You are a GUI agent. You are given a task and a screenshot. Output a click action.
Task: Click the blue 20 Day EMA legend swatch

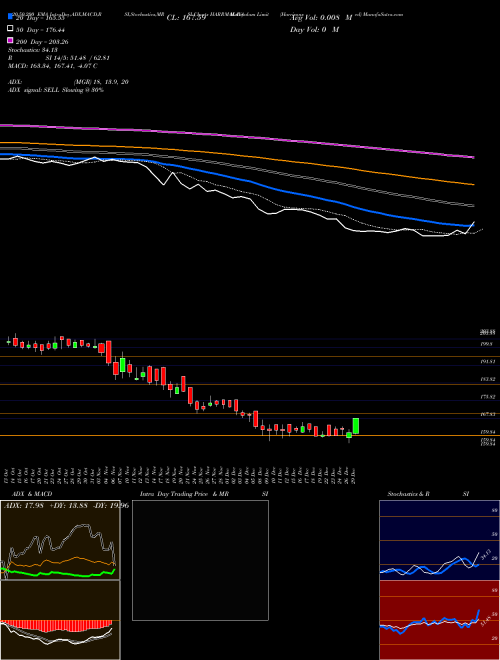coord(10,17)
